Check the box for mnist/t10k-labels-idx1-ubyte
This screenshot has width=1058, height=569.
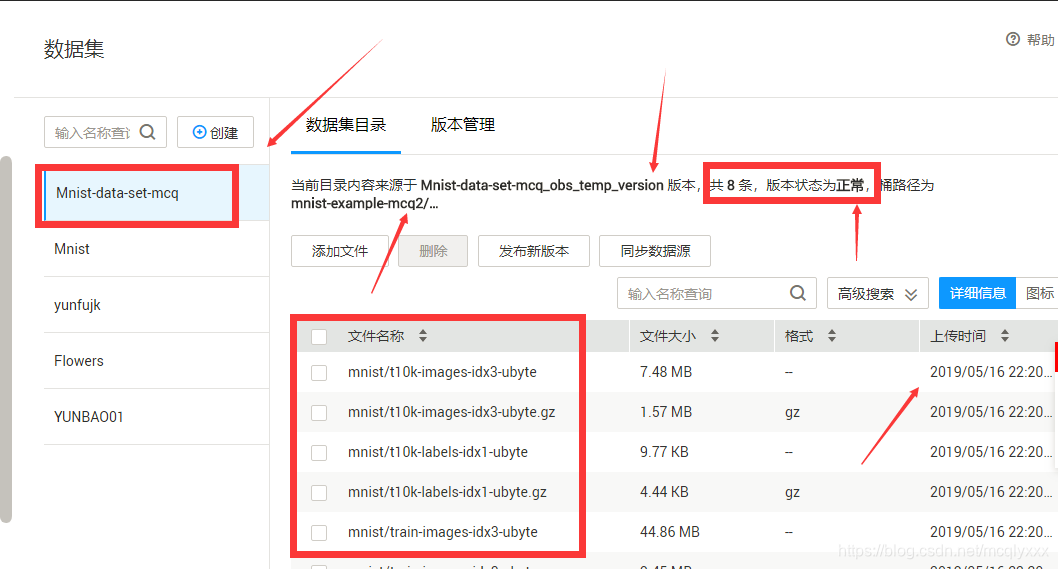click(x=319, y=452)
